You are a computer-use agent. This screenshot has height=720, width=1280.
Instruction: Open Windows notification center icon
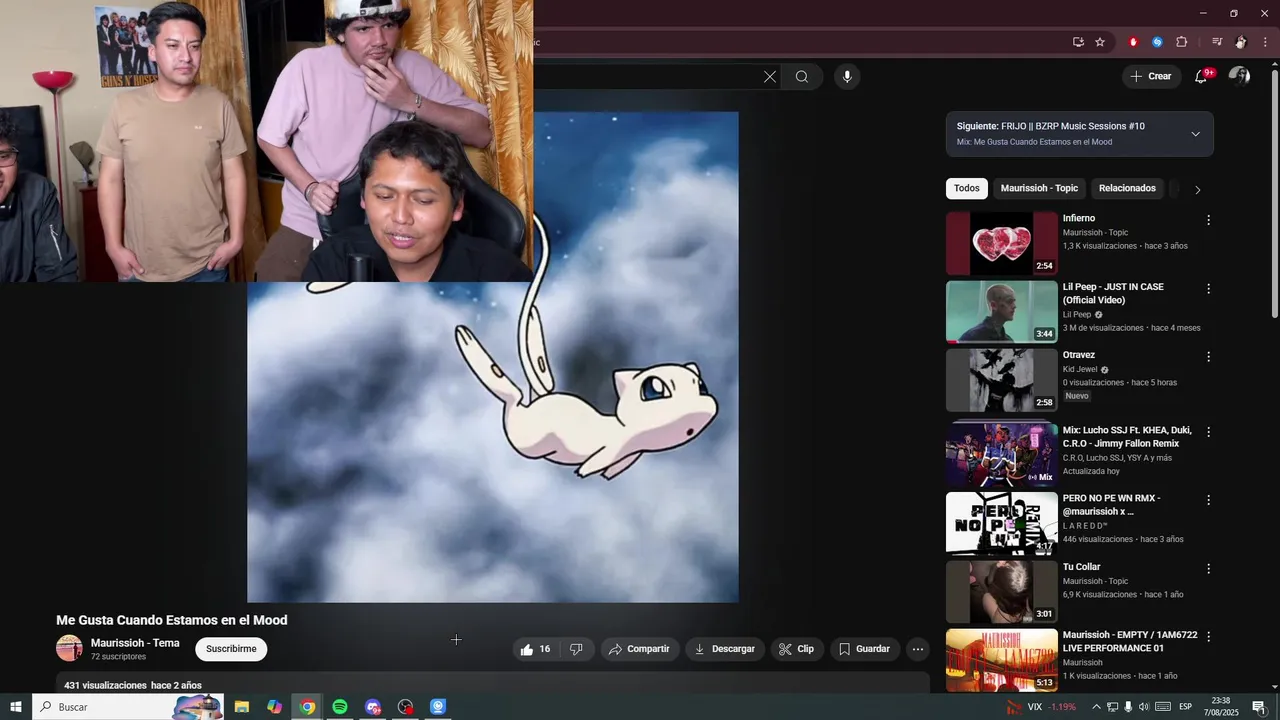(1259, 707)
